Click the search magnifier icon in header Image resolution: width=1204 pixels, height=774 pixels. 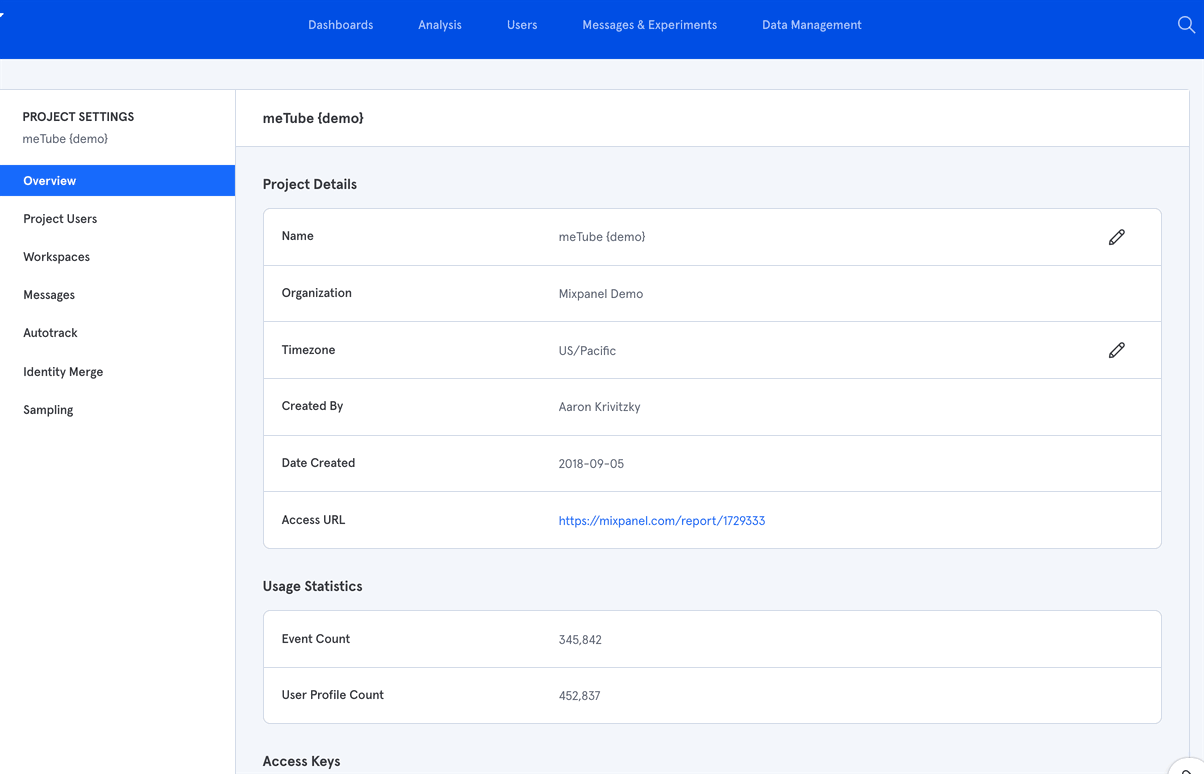tap(1186, 25)
